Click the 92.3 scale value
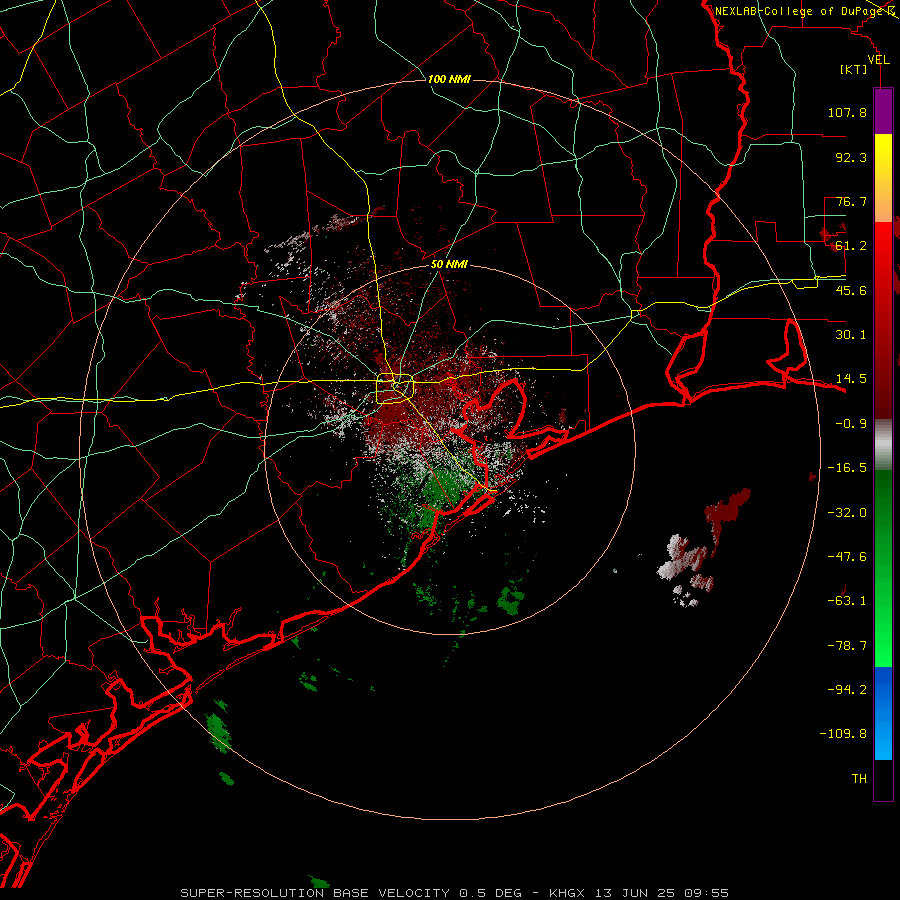Screen dimensions: 900x900 point(851,157)
